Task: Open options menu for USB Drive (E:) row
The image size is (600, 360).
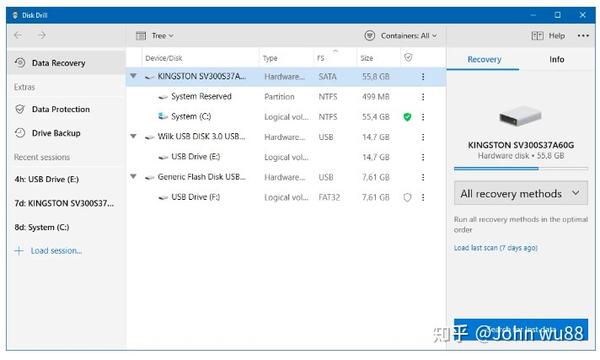Action: tap(423, 157)
